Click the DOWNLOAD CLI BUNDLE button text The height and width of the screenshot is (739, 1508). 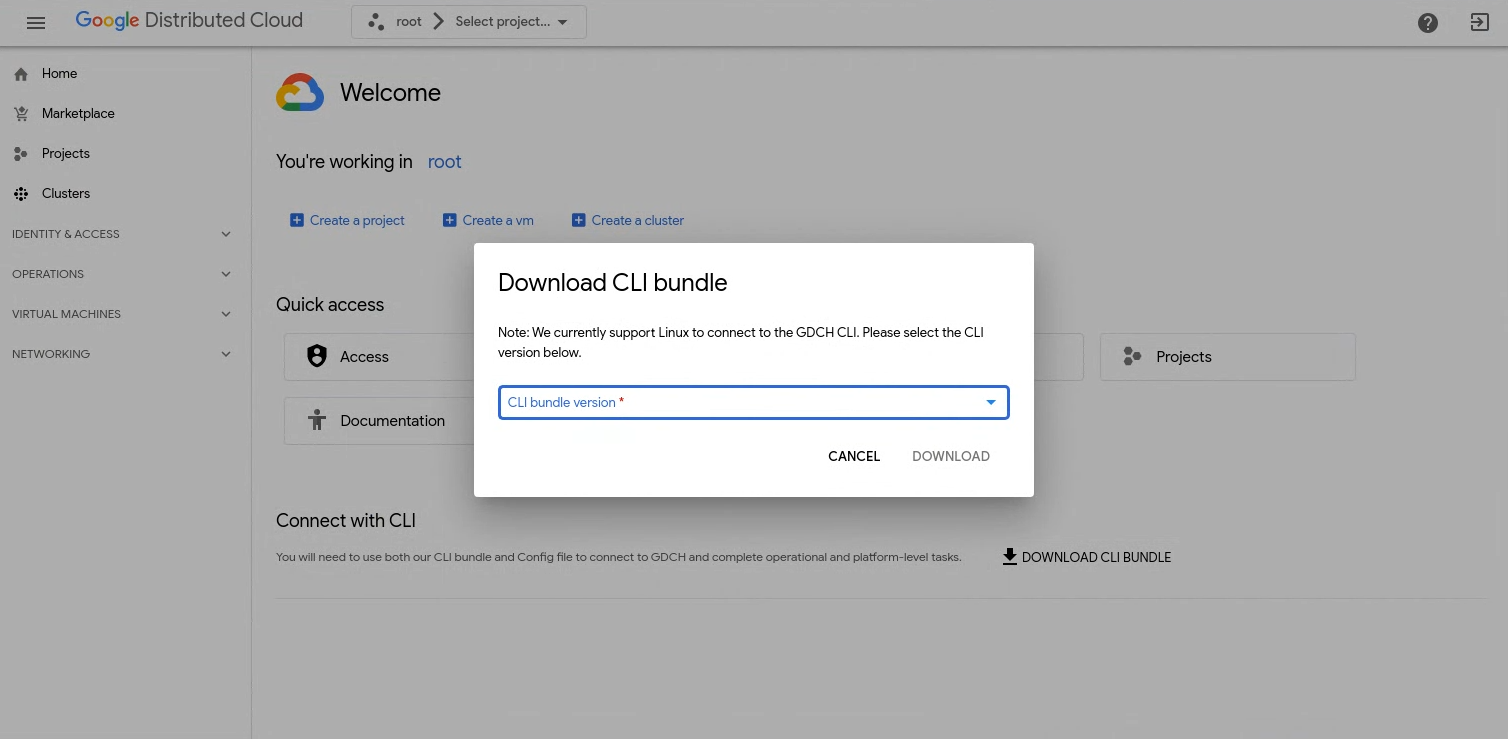1096,557
